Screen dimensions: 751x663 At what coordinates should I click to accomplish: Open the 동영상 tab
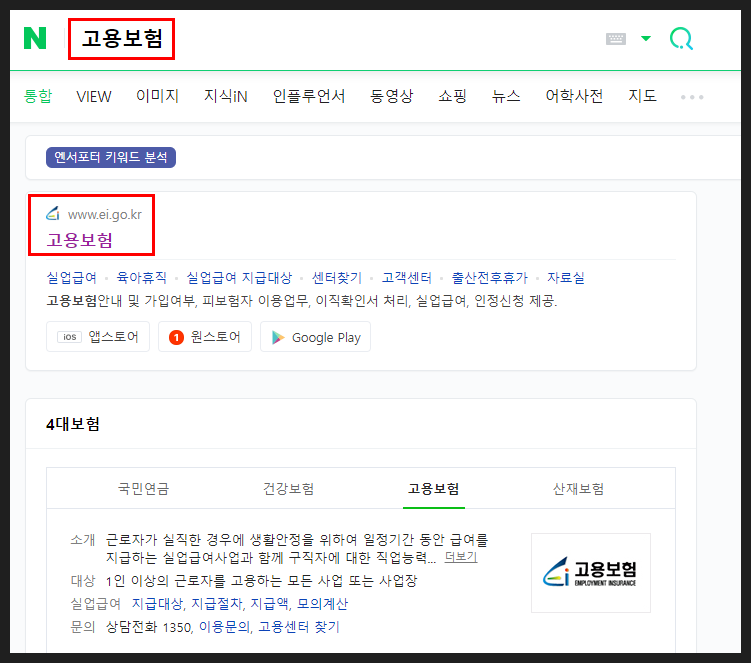point(391,96)
